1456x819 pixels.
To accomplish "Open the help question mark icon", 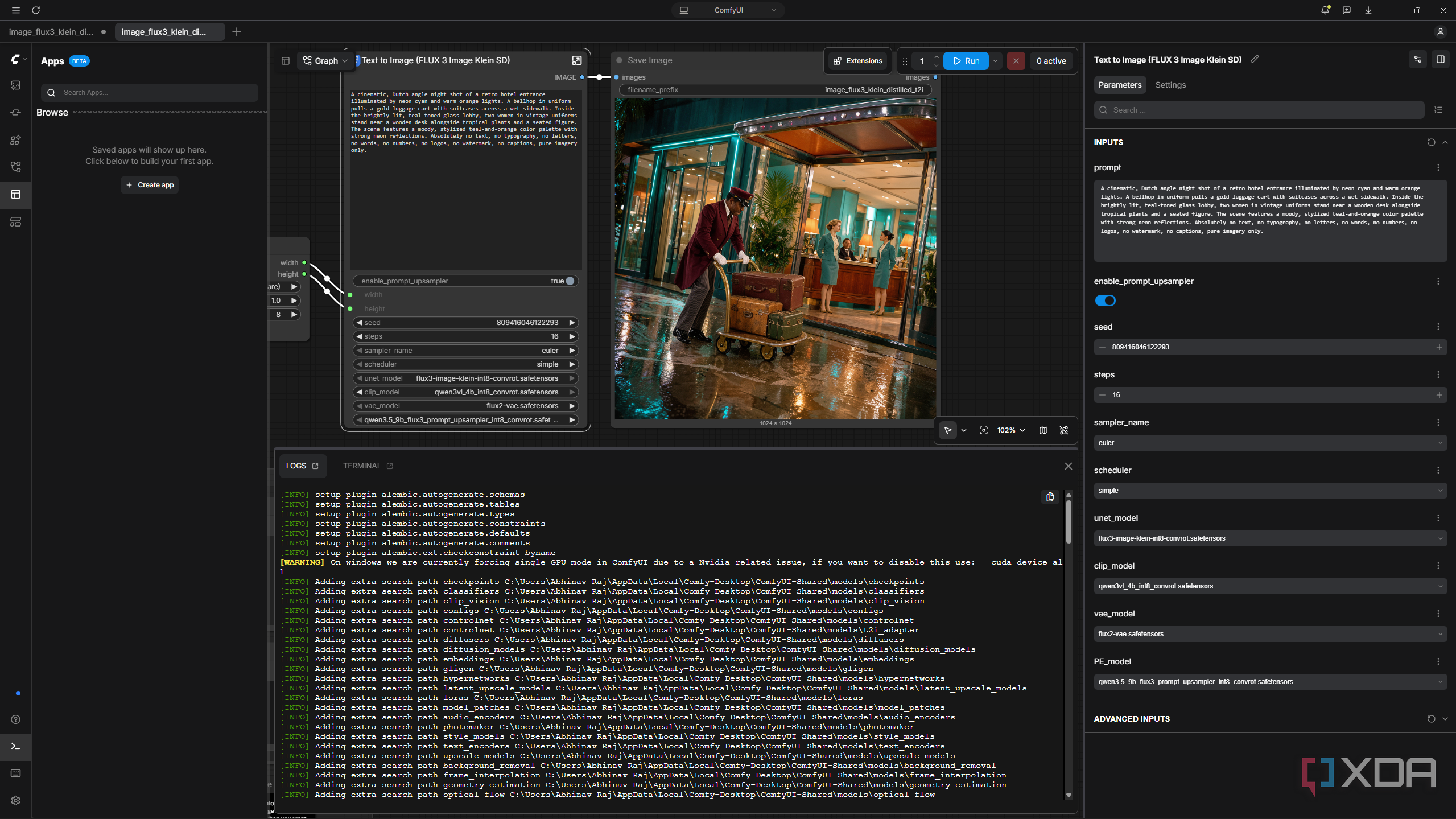I will (15, 719).
